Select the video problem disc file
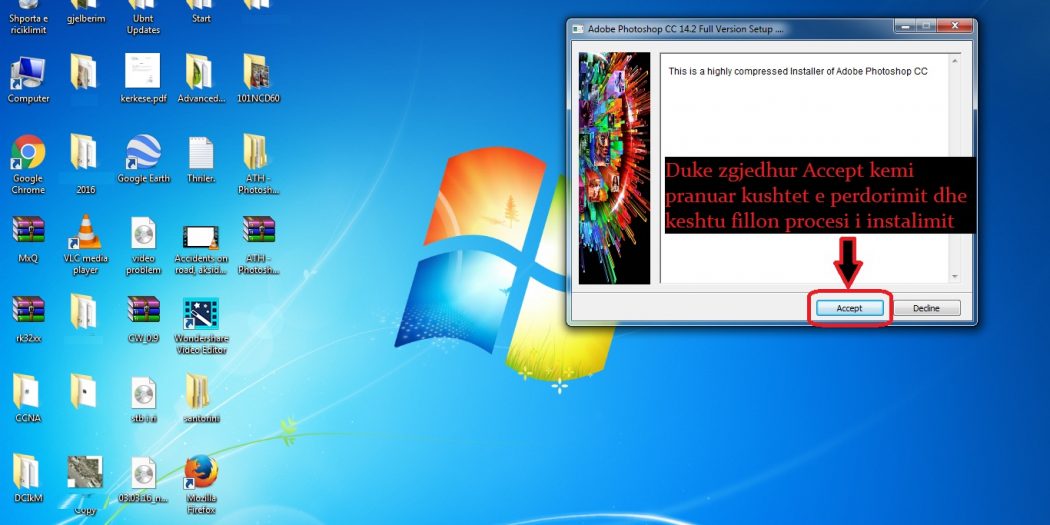Image resolution: width=1050 pixels, height=525 pixels. coord(143,245)
